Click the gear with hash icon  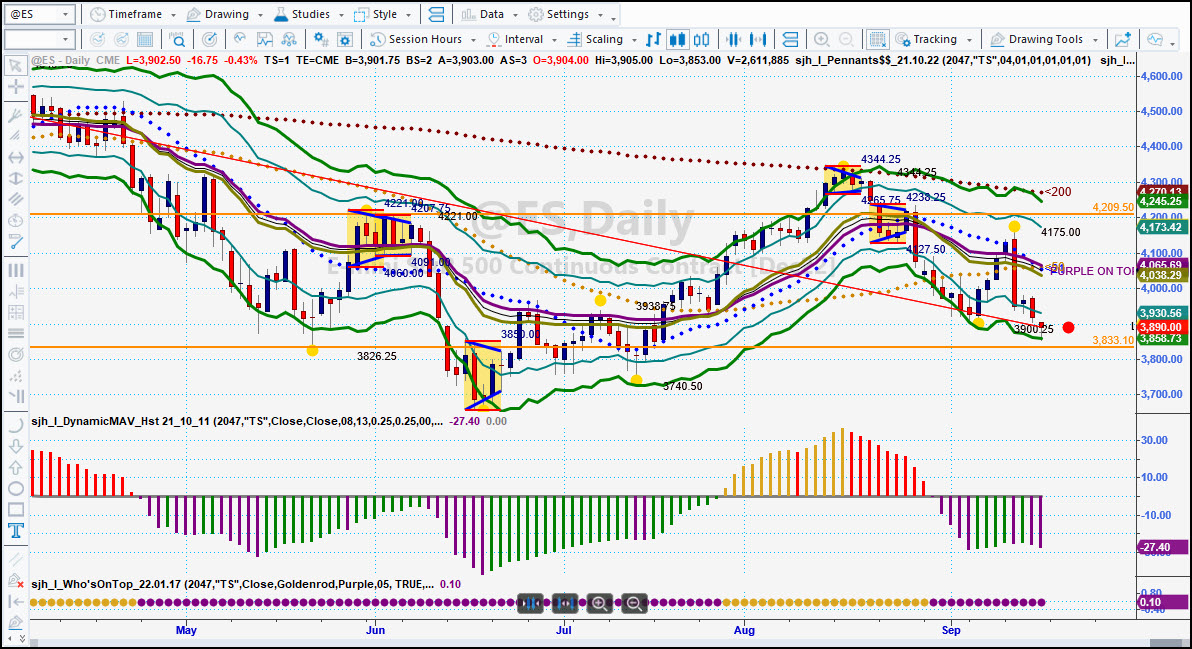click(321, 40)
